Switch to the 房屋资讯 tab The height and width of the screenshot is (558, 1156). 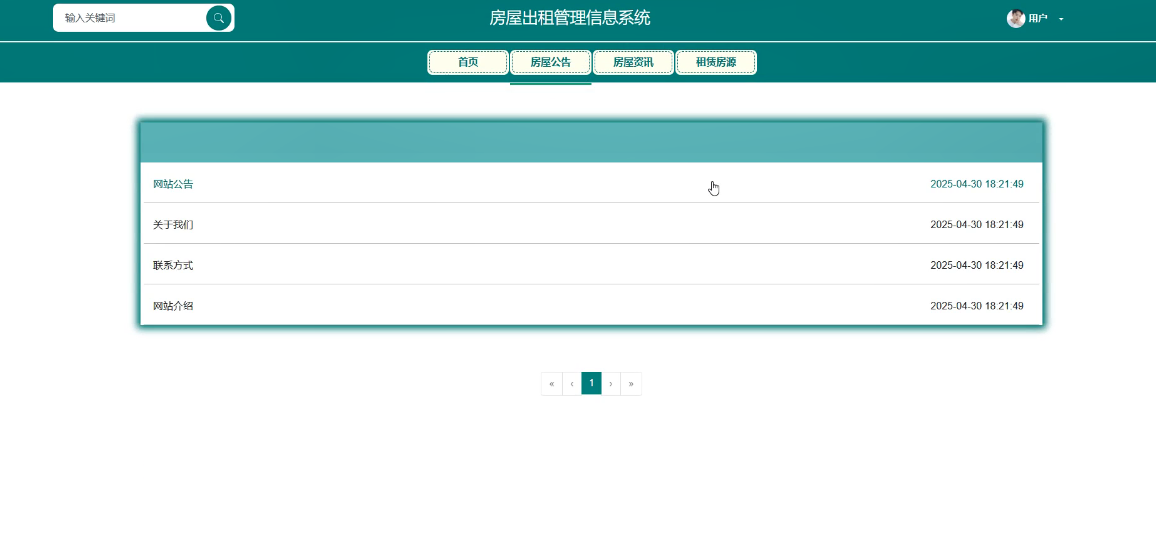[633, 63]
